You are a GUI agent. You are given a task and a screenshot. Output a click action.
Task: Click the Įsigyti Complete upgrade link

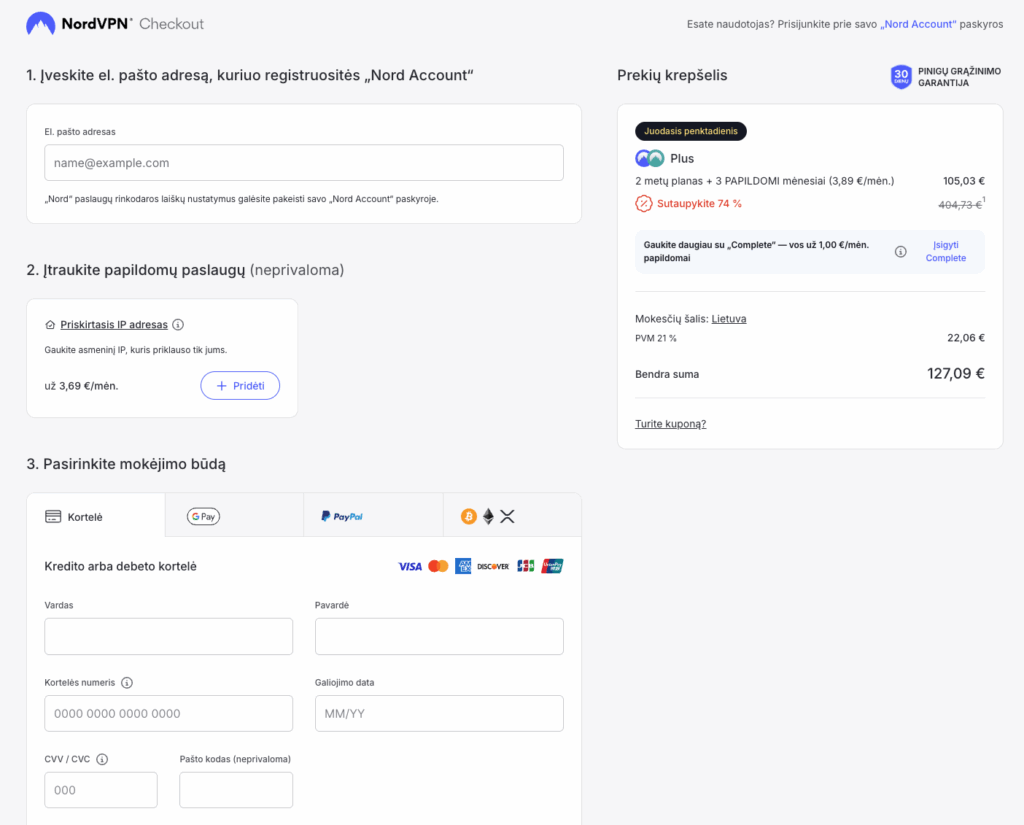click(945, 251)
